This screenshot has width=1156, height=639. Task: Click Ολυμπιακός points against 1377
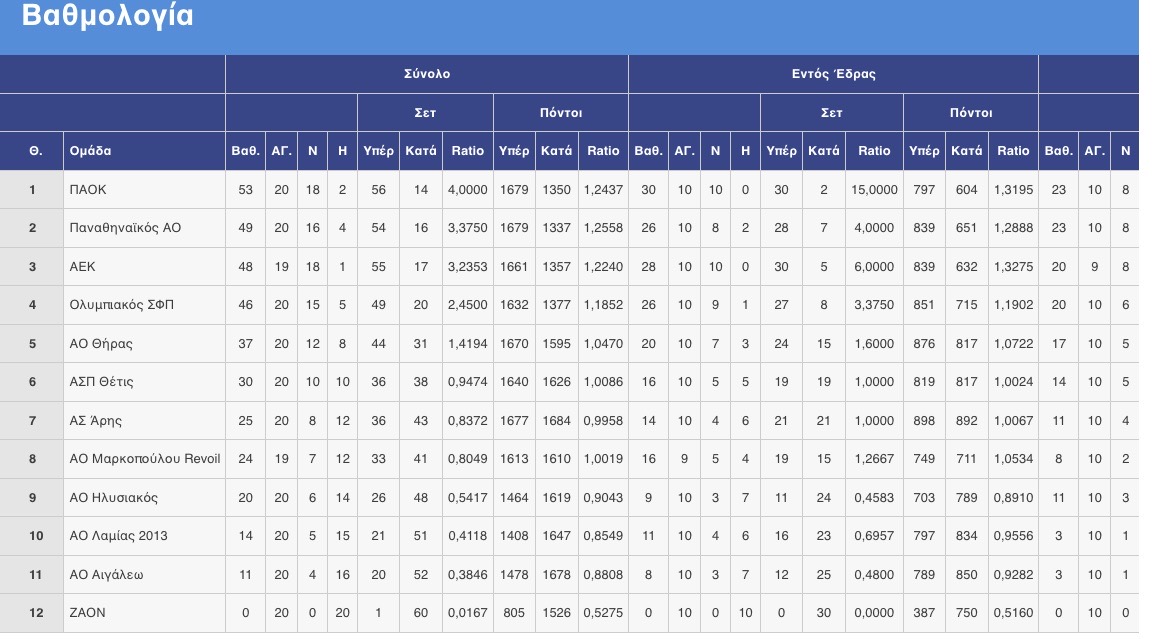pyautogui.click(x=557, y=304)
